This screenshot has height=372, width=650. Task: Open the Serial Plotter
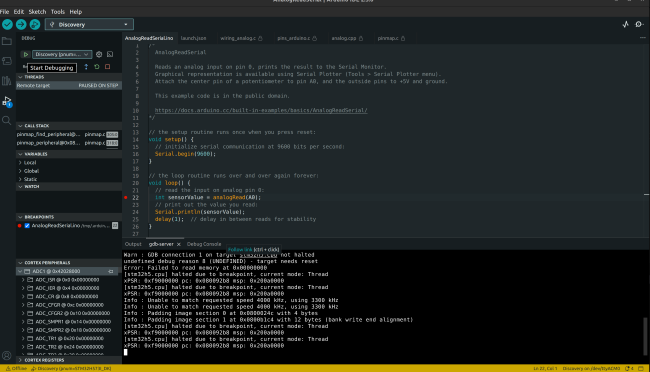click(x=626, y=24)
